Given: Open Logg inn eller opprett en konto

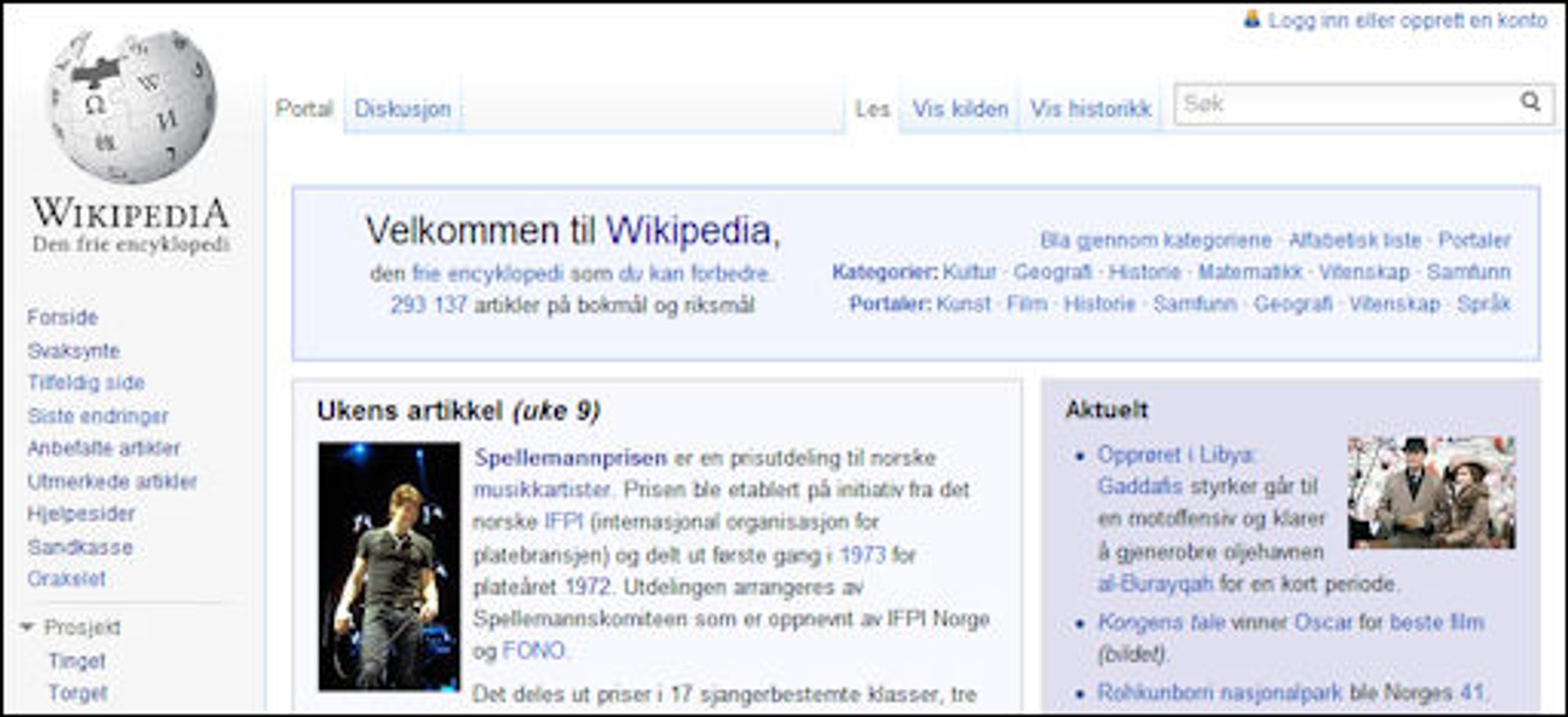Looking at the screenshot, I should tap(1408, 20).
